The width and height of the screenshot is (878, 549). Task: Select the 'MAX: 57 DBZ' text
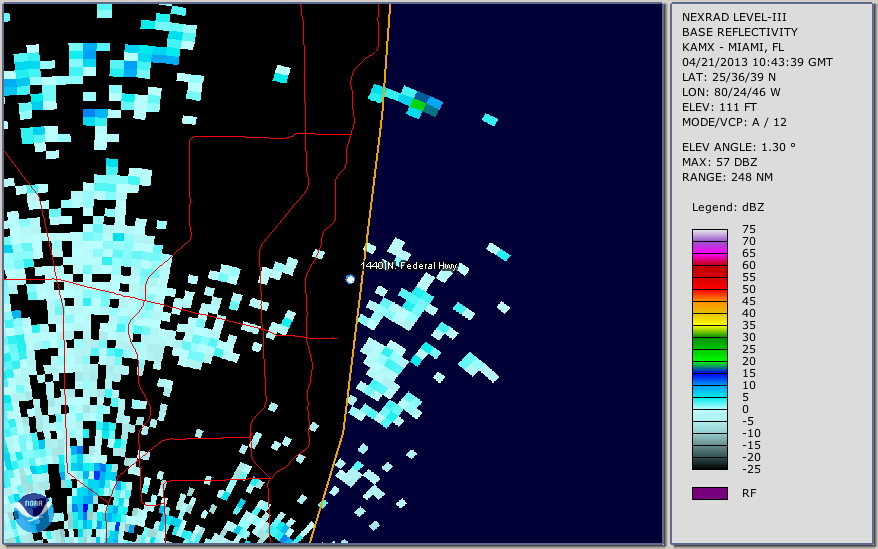[719, 162]
